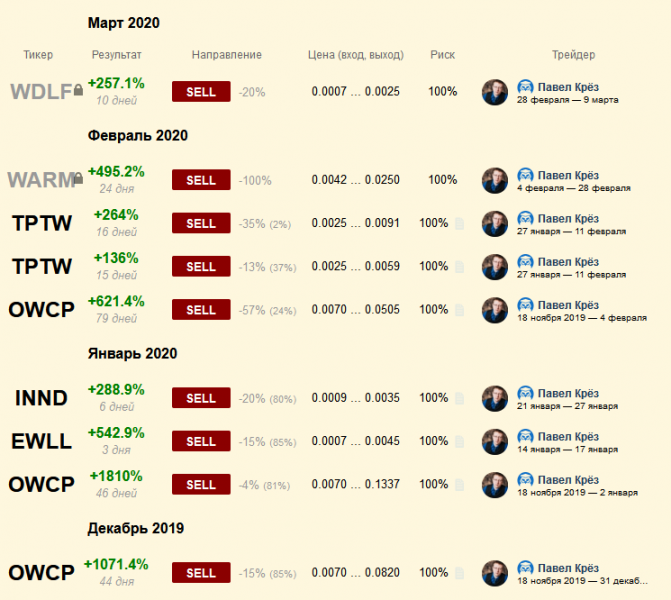The image size is (671, 600).
Task: Click the document icon in INND row
Action: pos(460,398)
